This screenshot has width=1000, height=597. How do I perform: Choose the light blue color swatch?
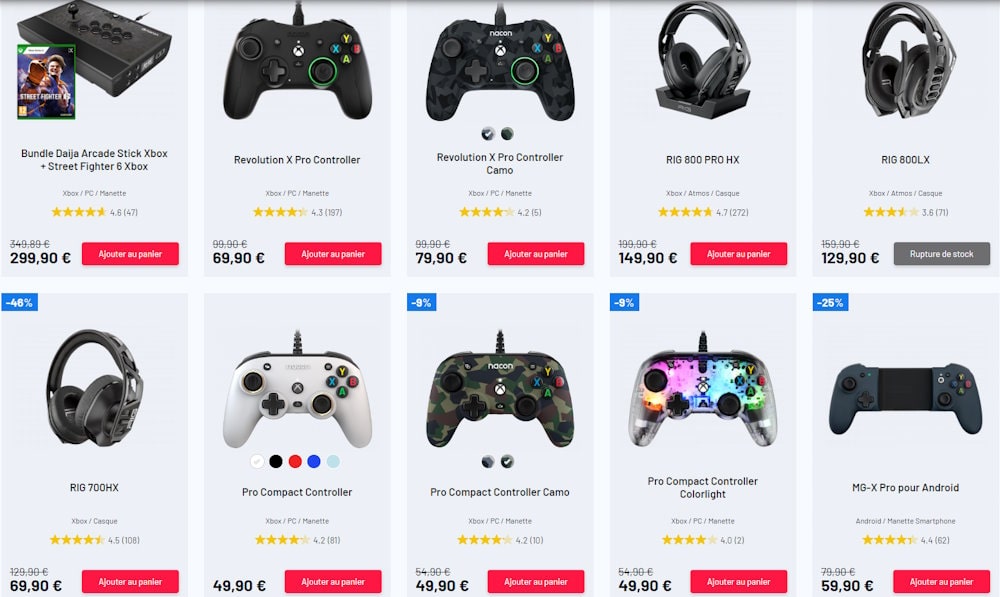333,461
